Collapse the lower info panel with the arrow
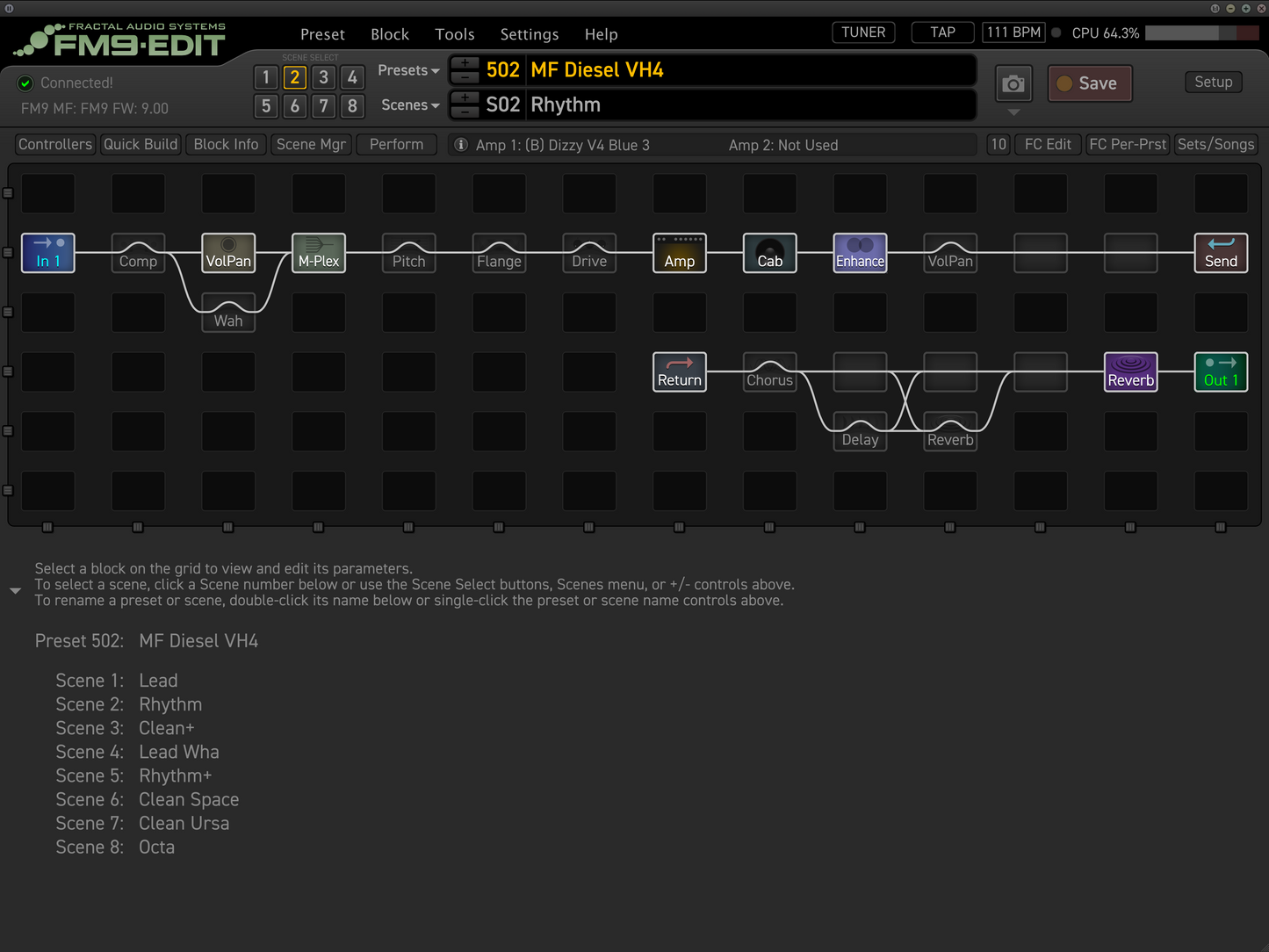 [14, 590]
